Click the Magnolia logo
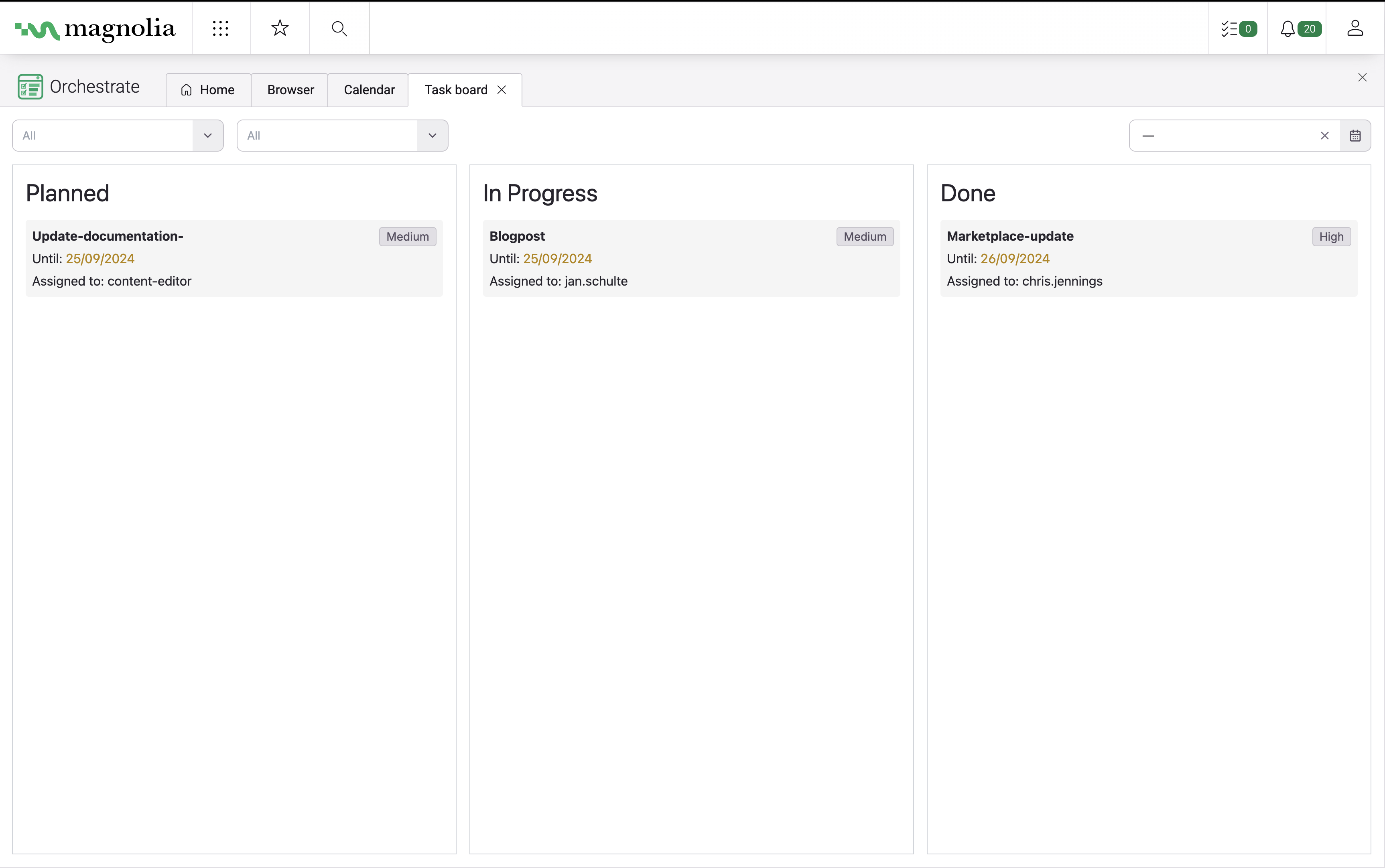Viewport: 1385px width, 868px height. click(95, 28)
